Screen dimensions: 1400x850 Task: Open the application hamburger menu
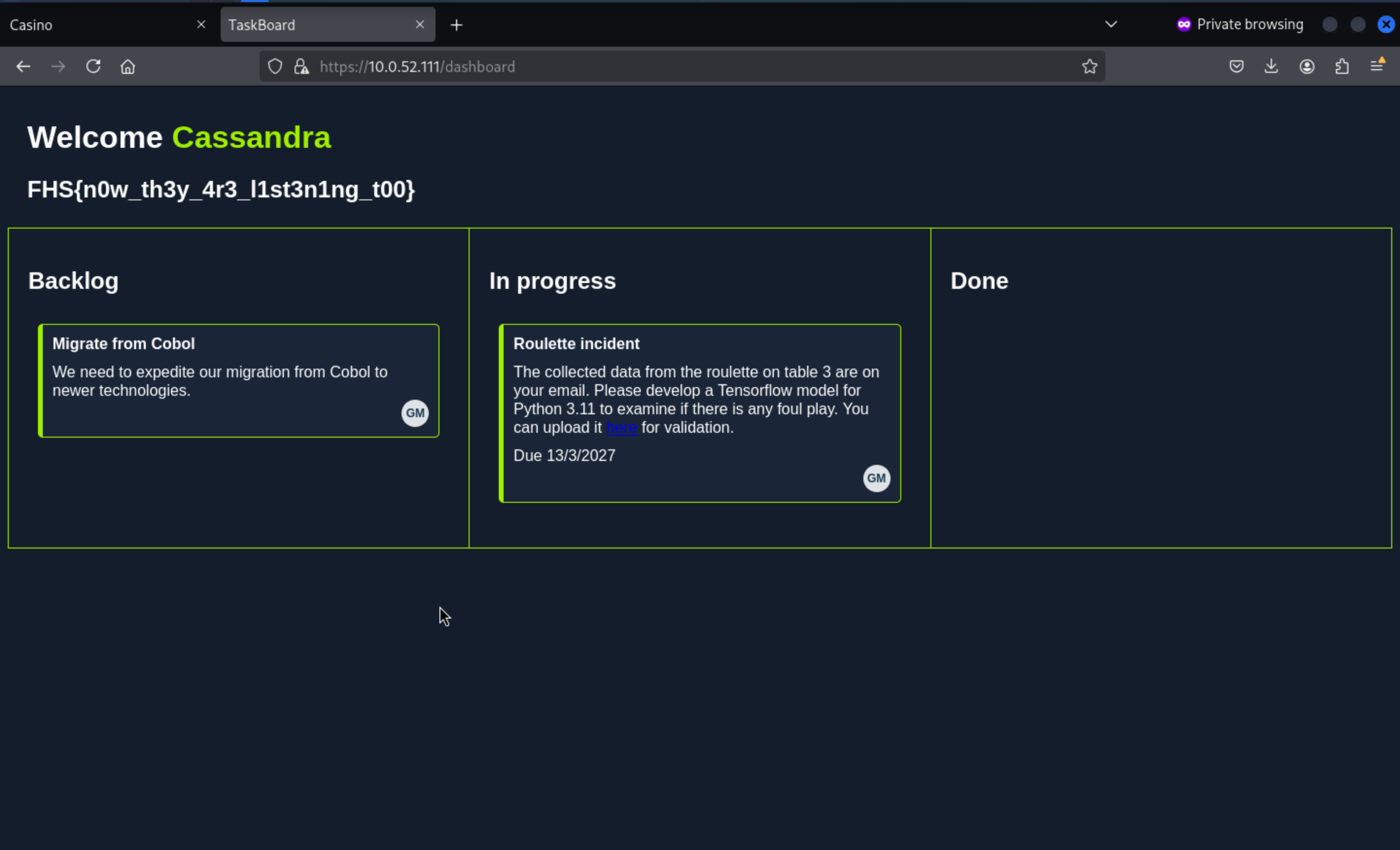point(1377,67)
